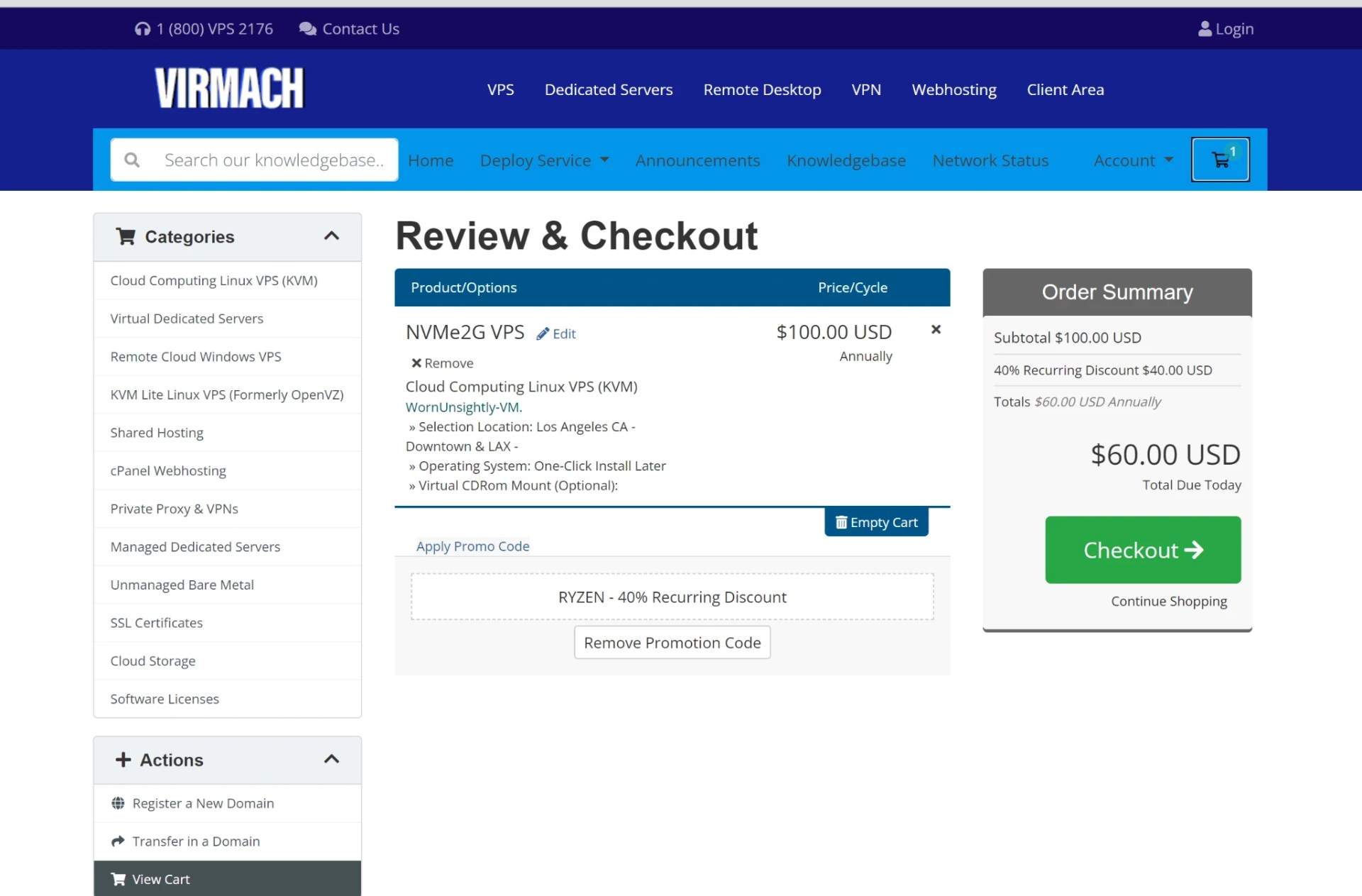Switch to Apply Promo Code tab

pos(472,546)
